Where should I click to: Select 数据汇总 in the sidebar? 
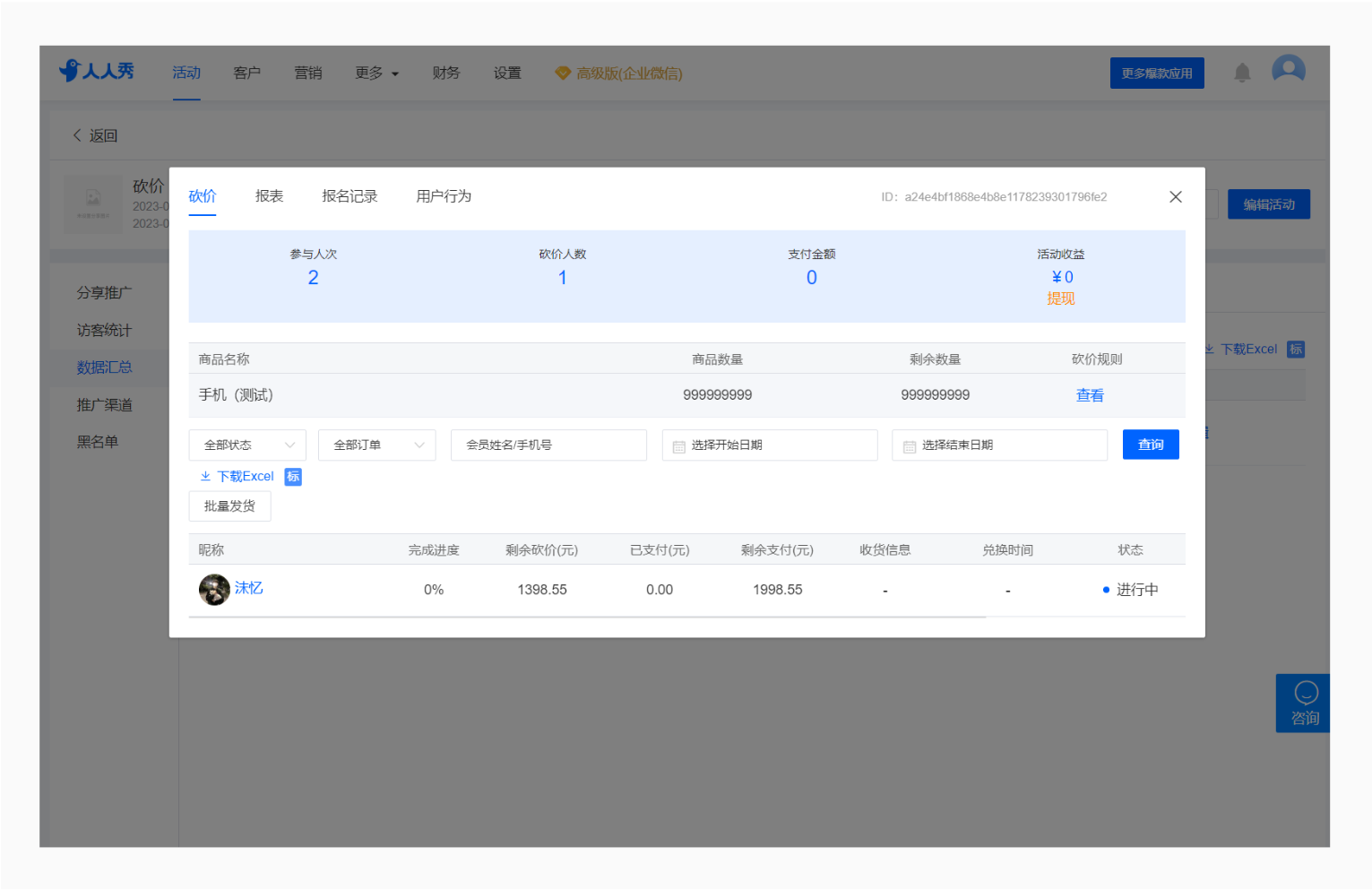click(x=104, y=367)
